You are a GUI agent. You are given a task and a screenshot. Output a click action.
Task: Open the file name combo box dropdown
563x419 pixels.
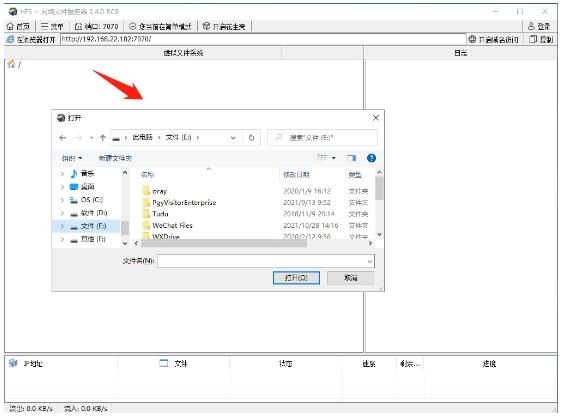370,261
